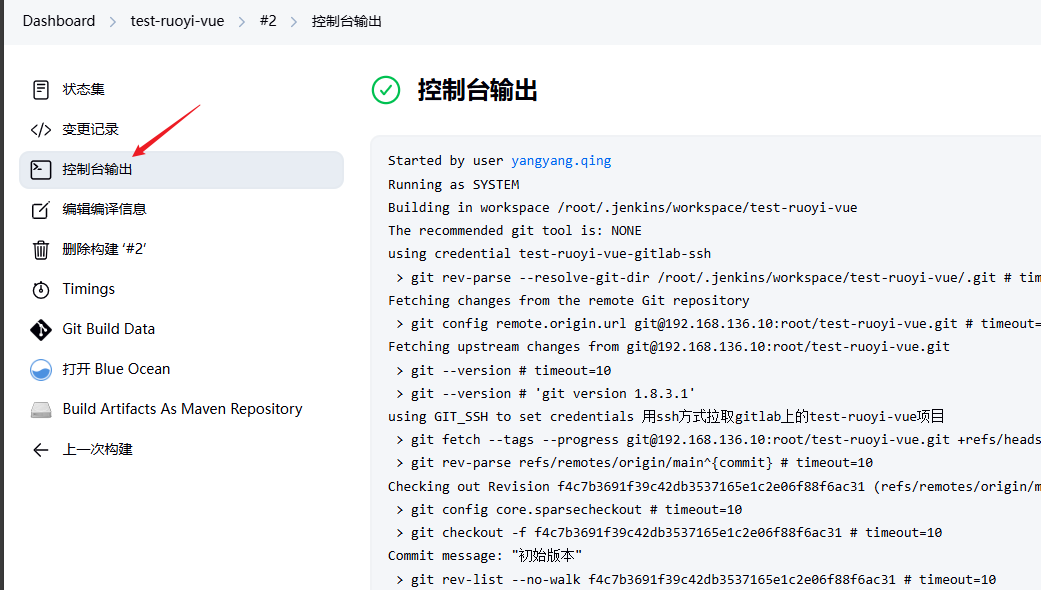Viewport: 1041px width, 590px height.
Task: Go to test-ruoyi-vue project breadcrumb
Action: coord(177,21)
